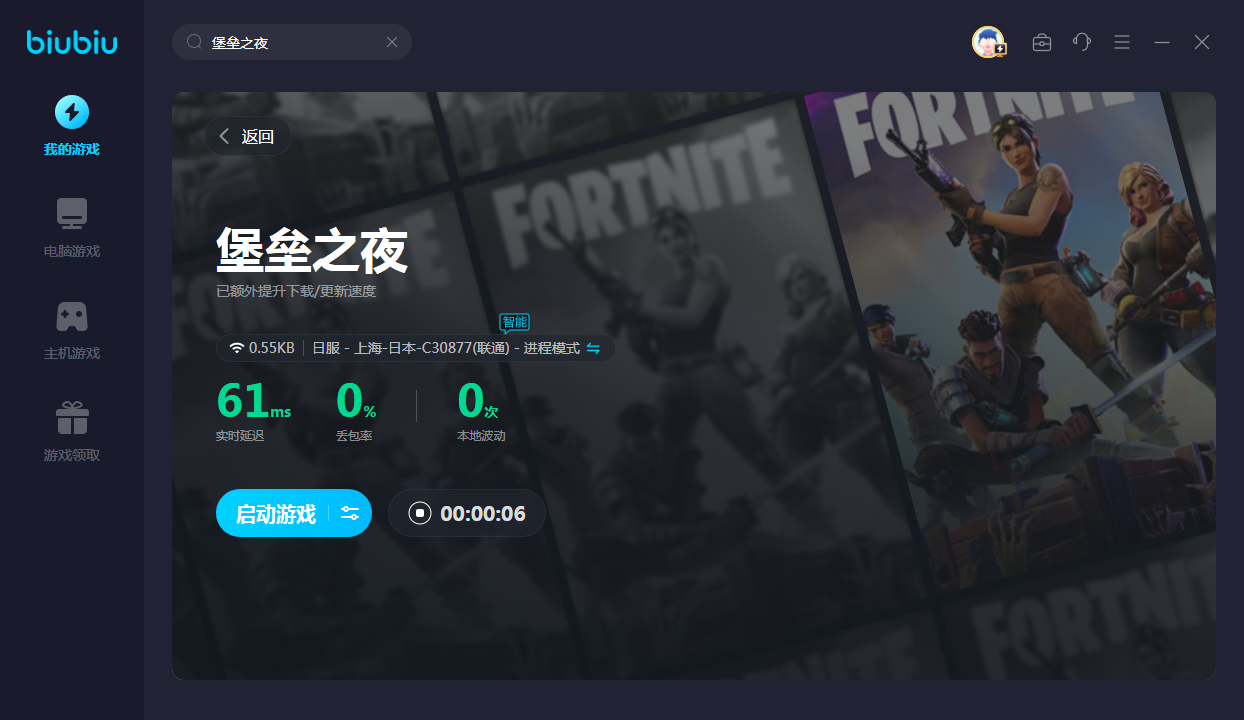Open 电脑游戏 section

[x=71, y=228]
